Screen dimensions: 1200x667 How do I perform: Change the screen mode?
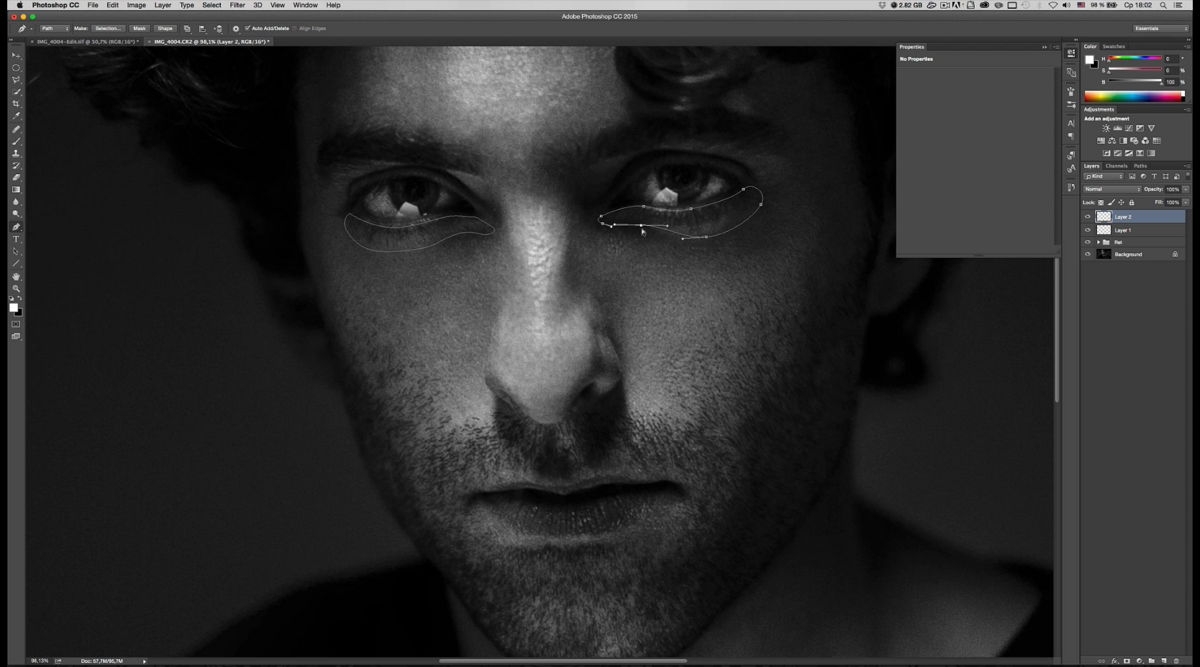[16, 336]
